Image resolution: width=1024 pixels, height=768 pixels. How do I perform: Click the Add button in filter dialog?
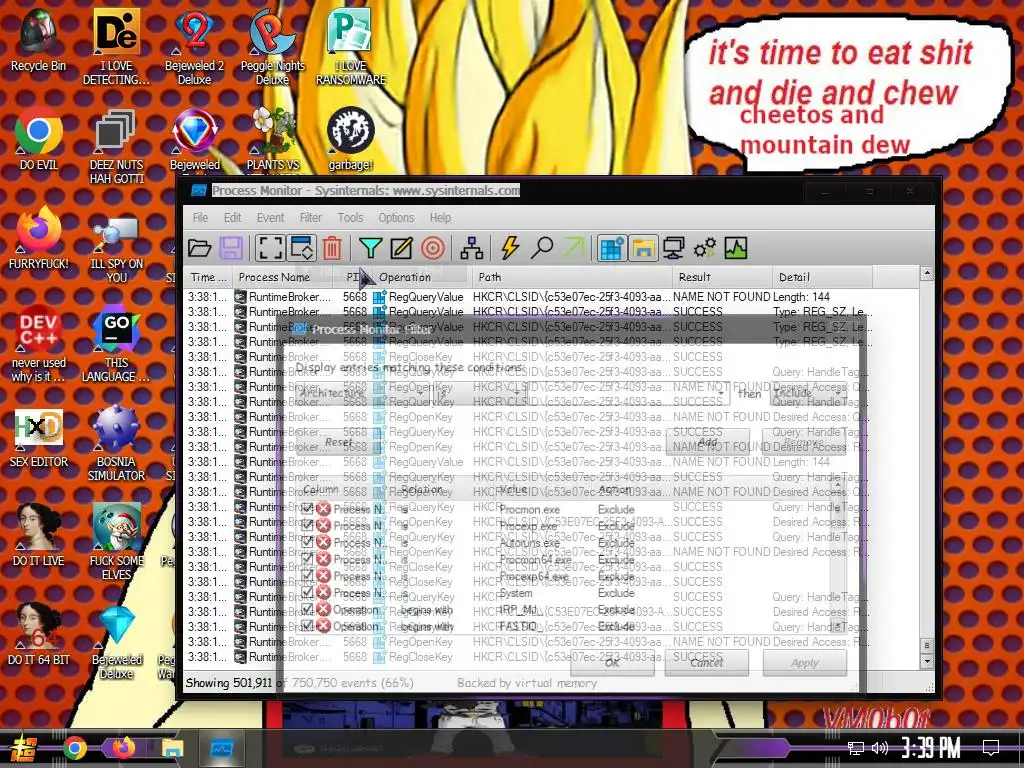tap(708, 442)
